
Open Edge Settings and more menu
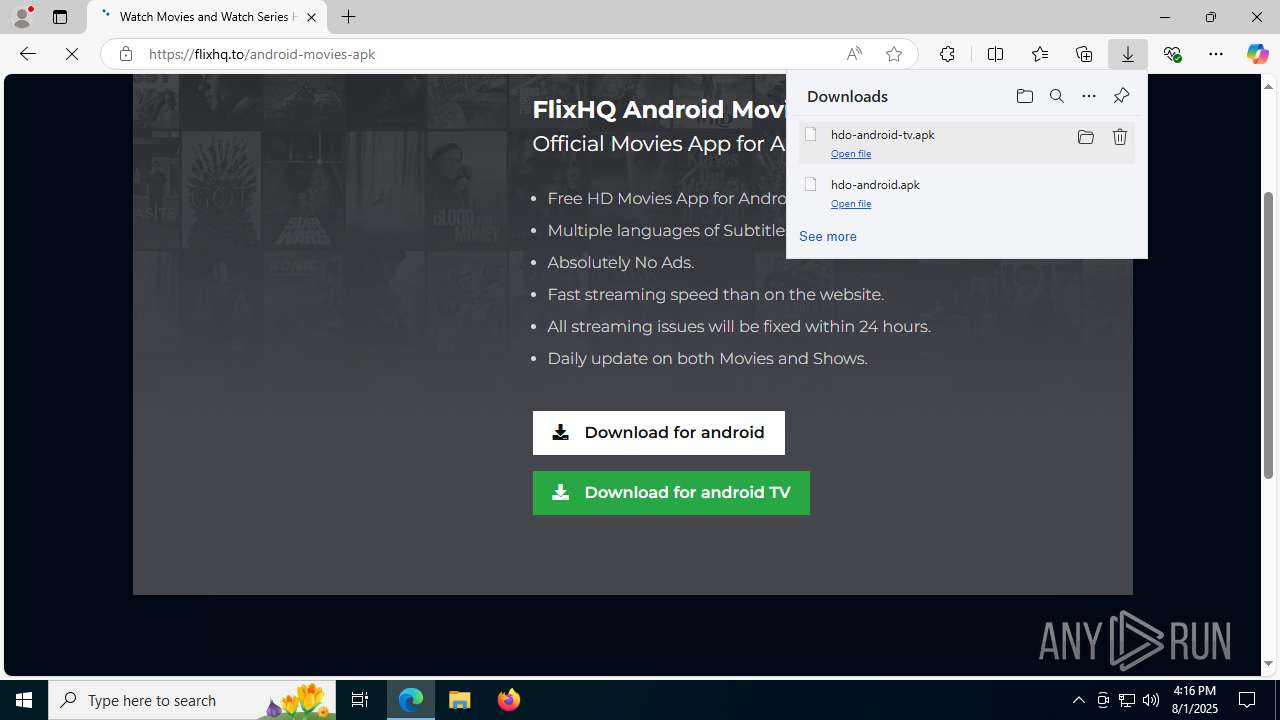pyautogui.click(x=1216, y=54)
